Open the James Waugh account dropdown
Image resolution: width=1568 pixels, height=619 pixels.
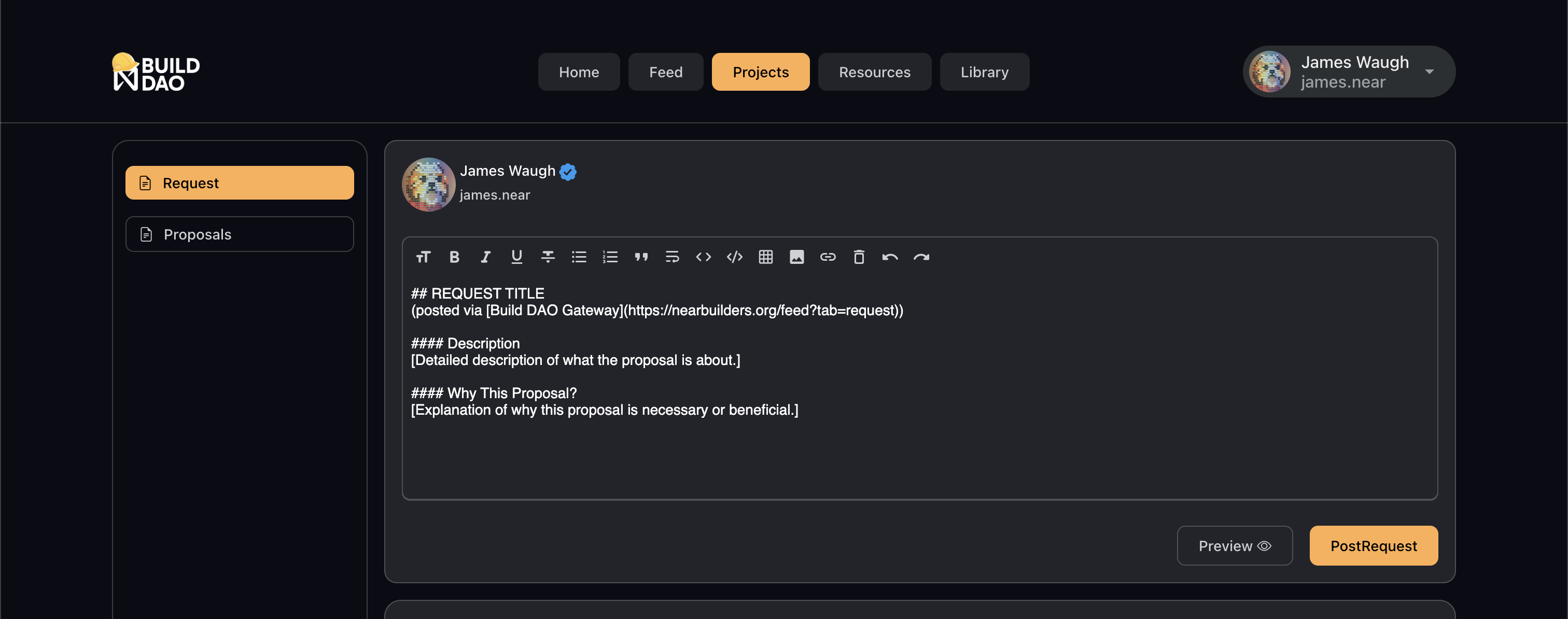(1349, 72)
